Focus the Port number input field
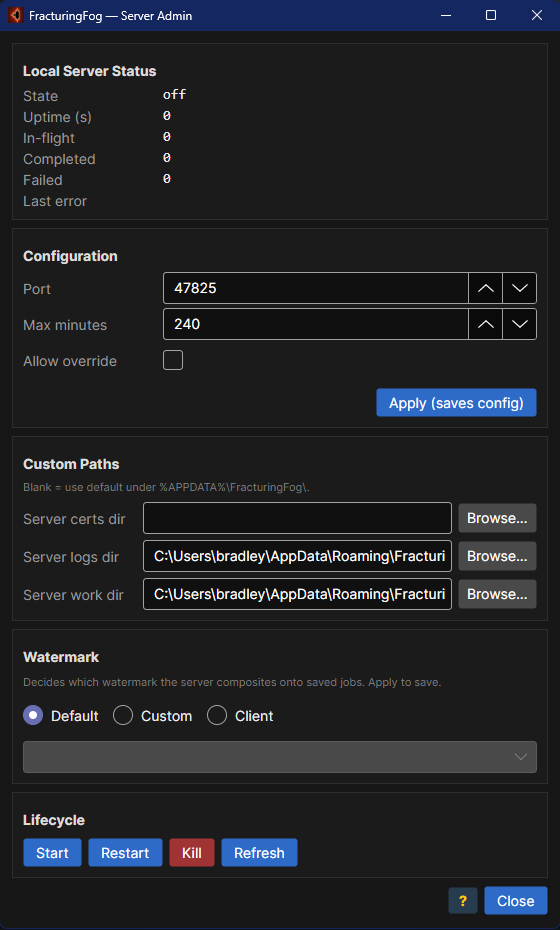This screenshot has width=560, height=930. click(316, 288)
